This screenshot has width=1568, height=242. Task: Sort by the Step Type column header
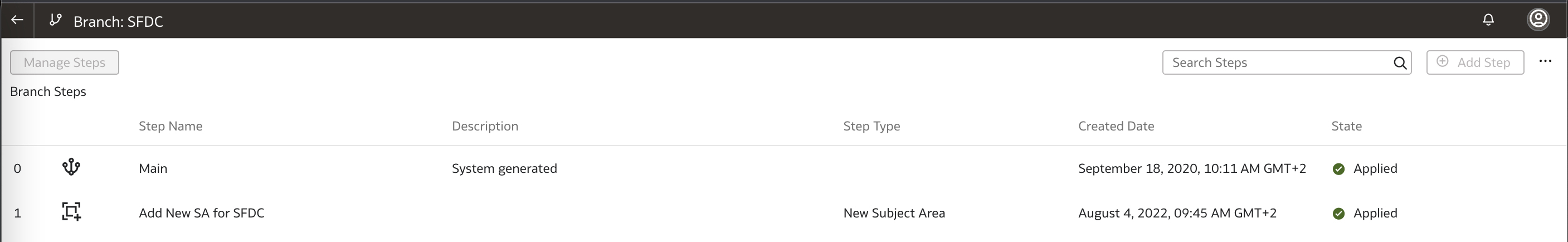(871, 126)
